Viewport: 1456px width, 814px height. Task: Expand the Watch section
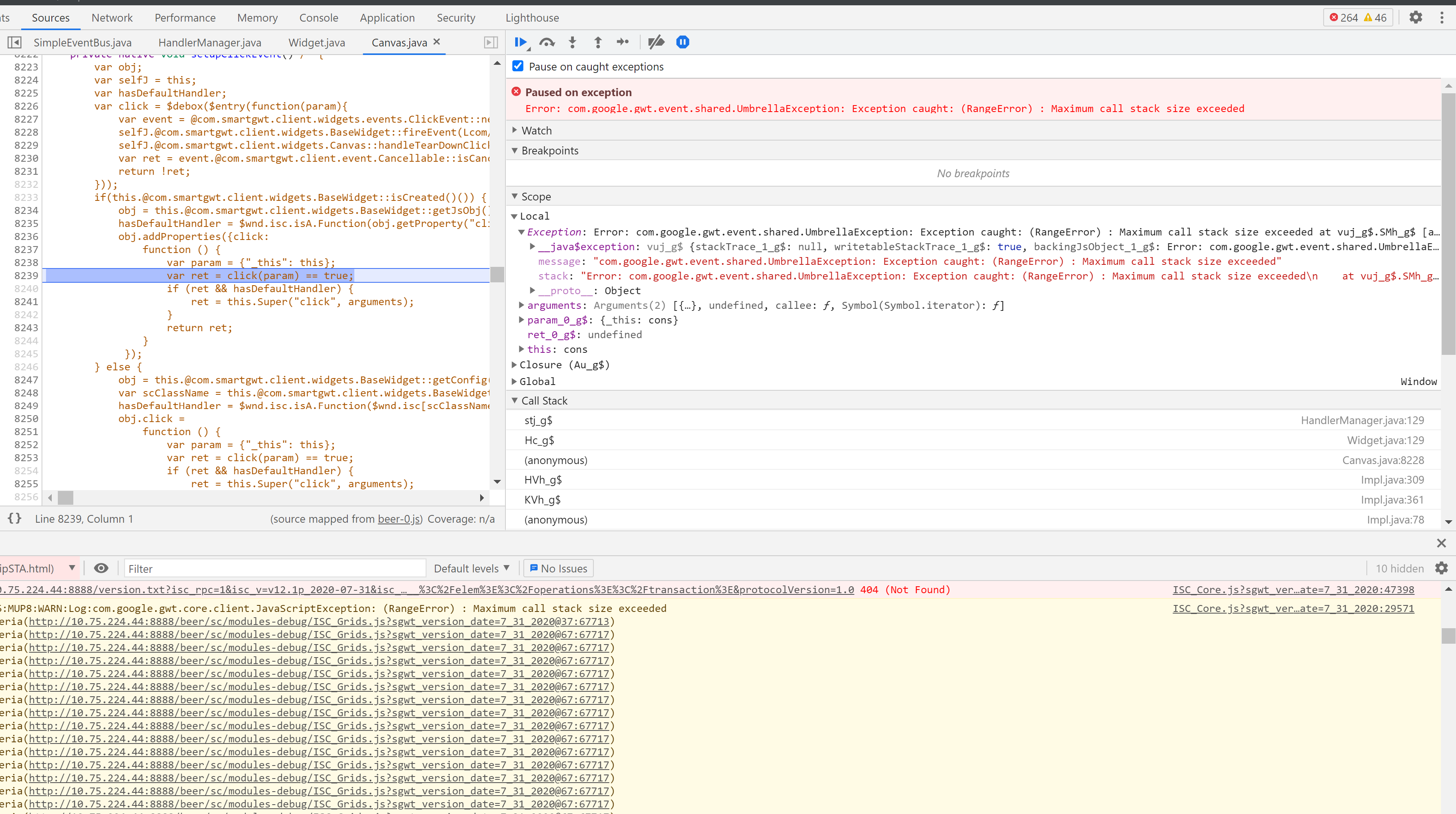536,131
